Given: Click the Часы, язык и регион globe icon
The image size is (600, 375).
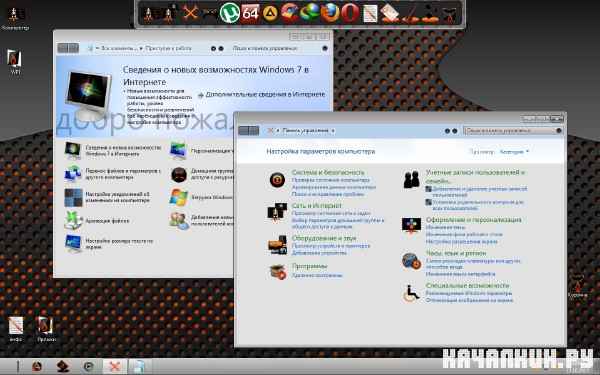Looking at the screenshot, I should (411, 261).
